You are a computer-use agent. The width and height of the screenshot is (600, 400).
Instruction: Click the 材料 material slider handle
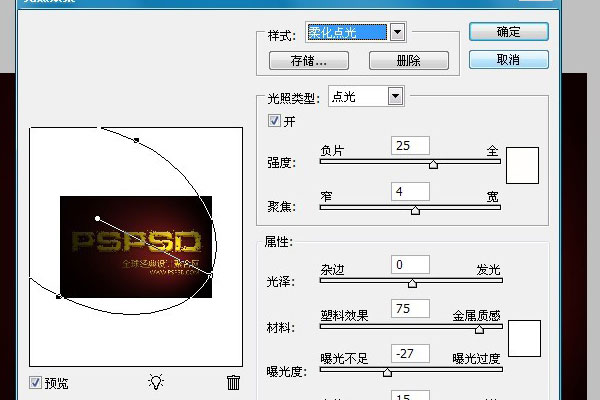[x=479, y=328]
